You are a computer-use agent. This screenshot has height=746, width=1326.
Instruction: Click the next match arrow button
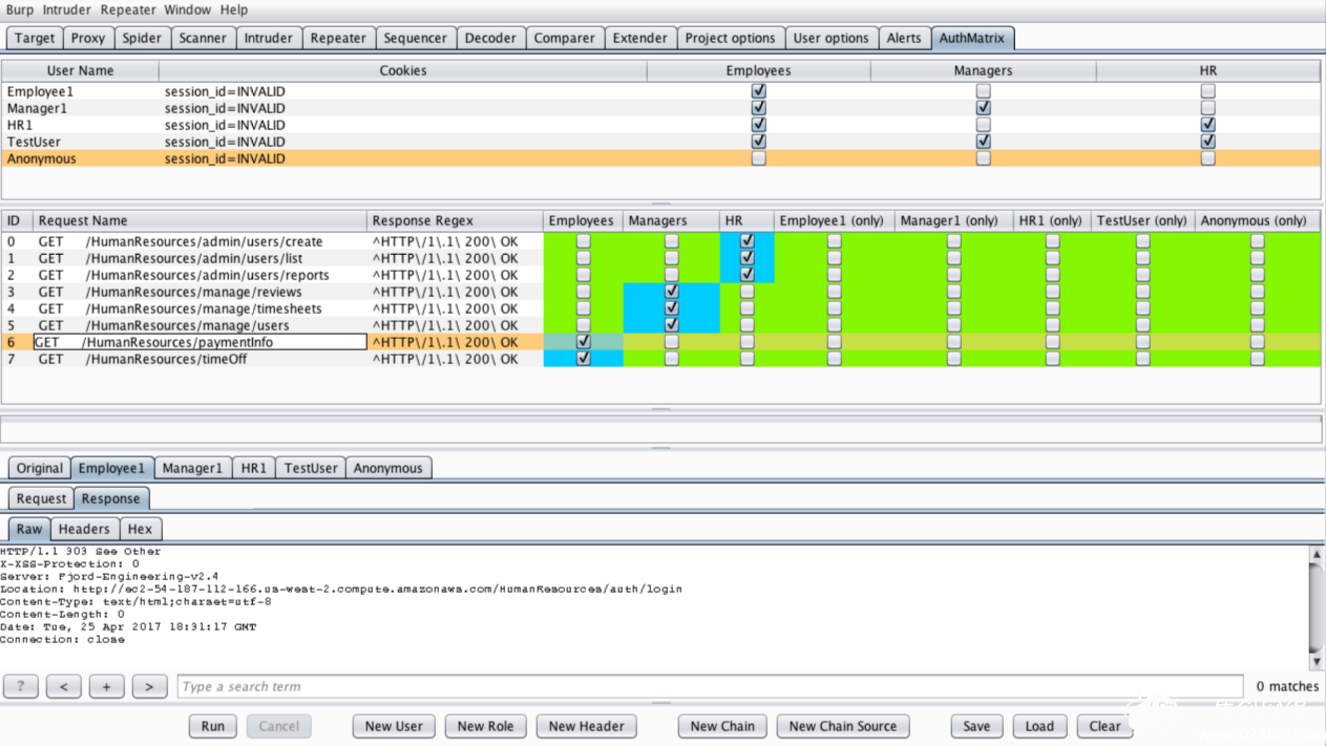(x=150, y=687)
